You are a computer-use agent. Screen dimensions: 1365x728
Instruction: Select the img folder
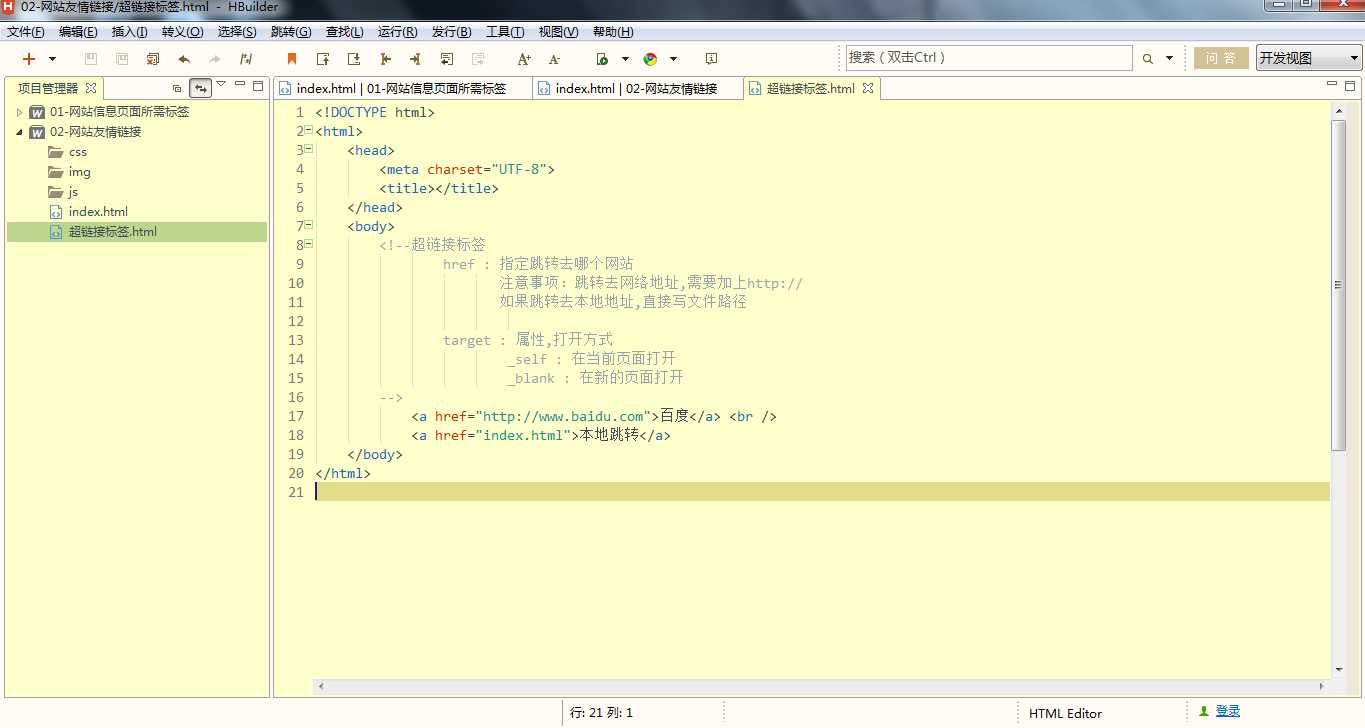coord(80,172)
